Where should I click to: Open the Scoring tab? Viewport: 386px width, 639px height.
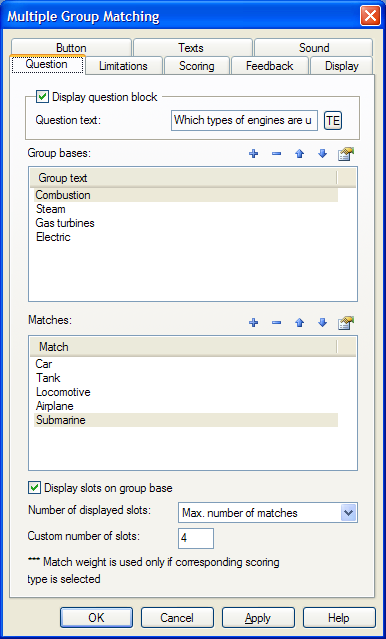pos(196,66)
